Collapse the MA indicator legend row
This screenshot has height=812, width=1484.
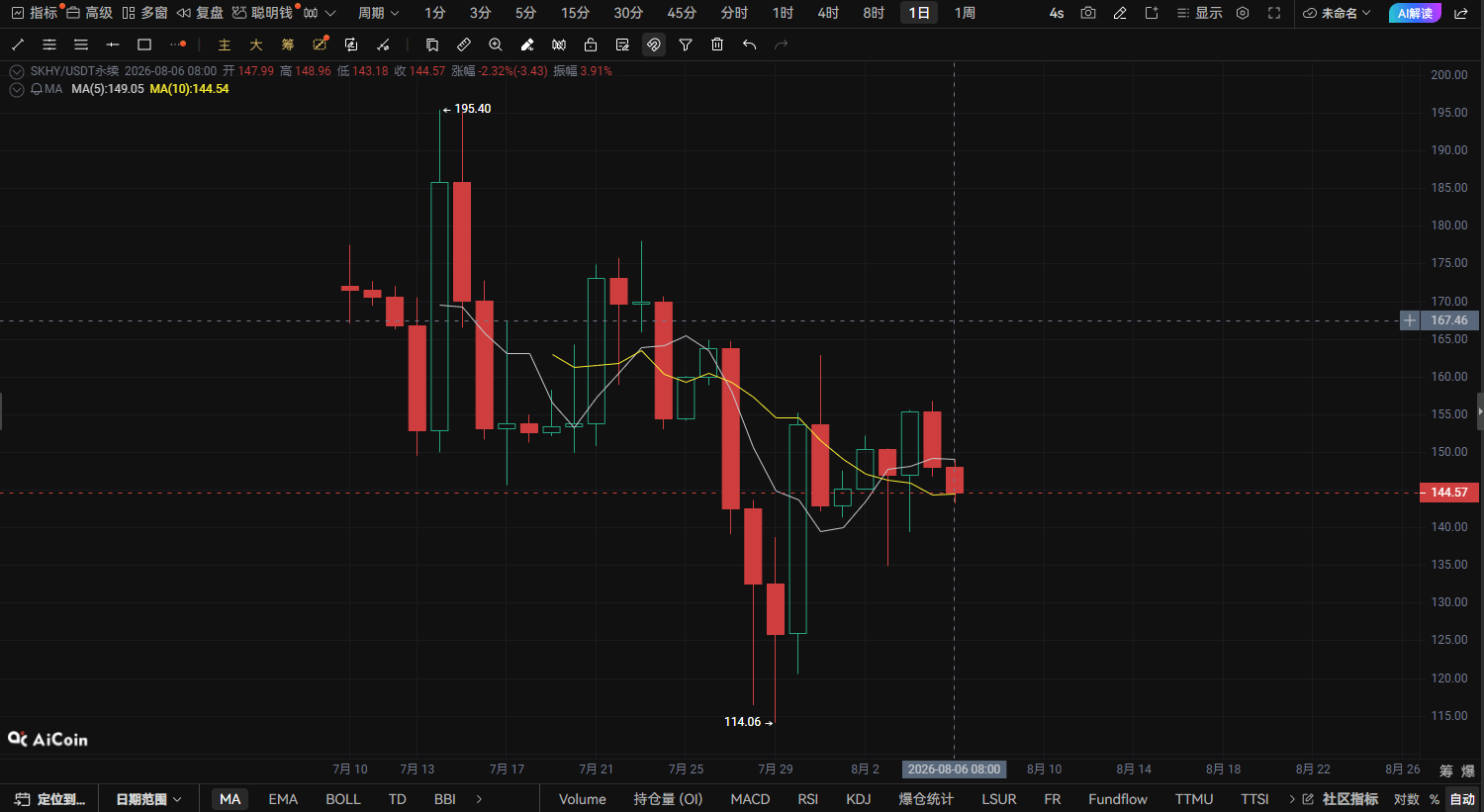click(x=17, y=89)
